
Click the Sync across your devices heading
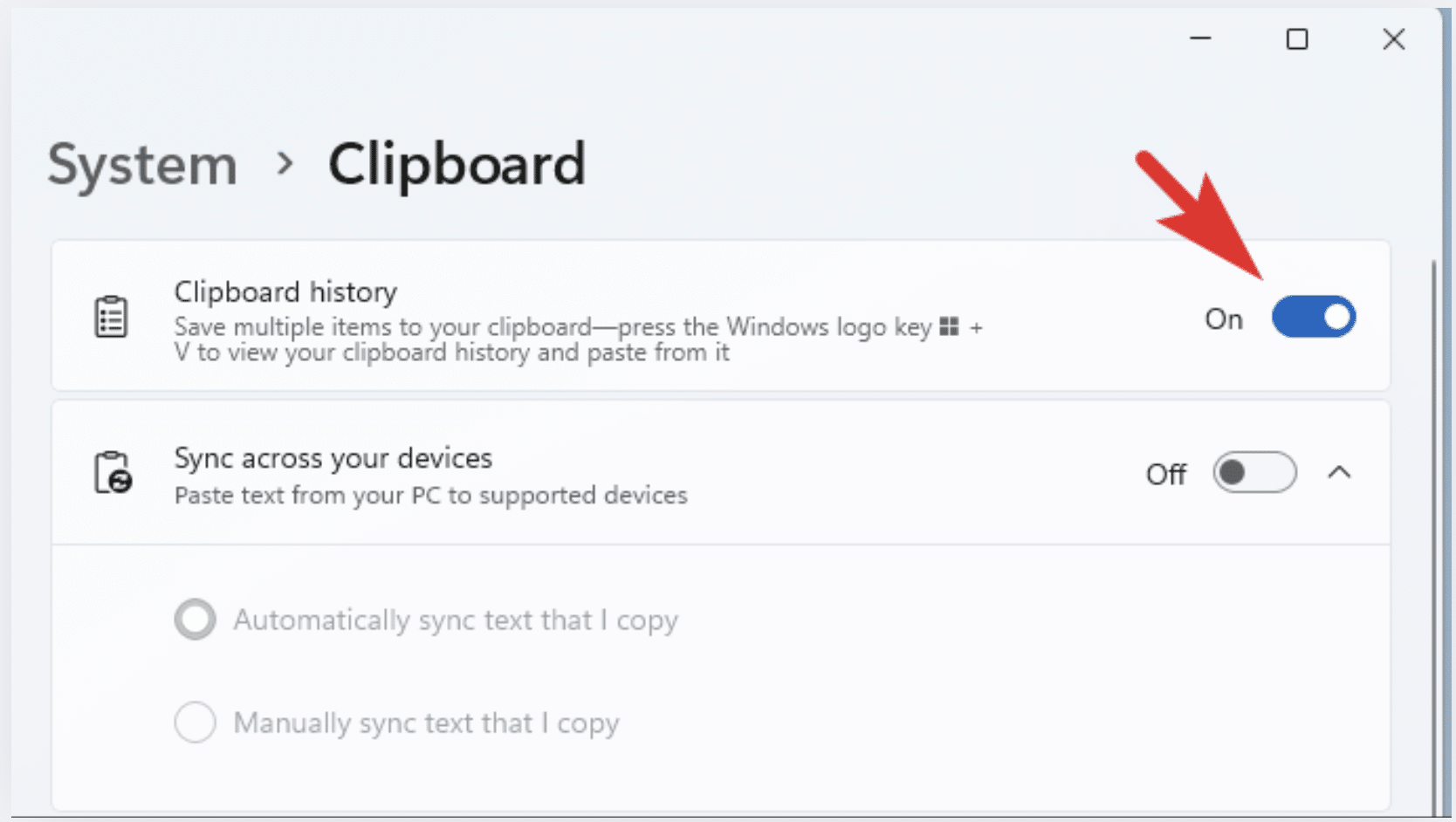coord(333,458)
